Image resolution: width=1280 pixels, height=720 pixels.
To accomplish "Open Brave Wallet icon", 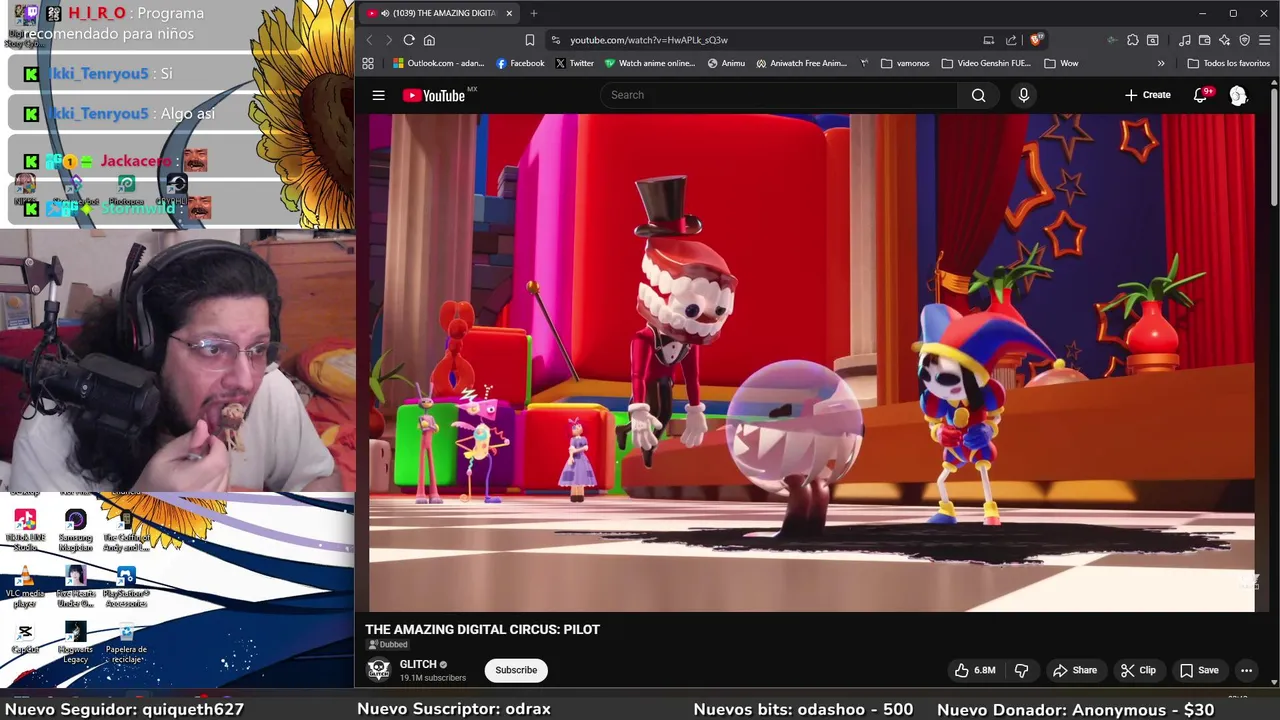I will [1204, 40].
